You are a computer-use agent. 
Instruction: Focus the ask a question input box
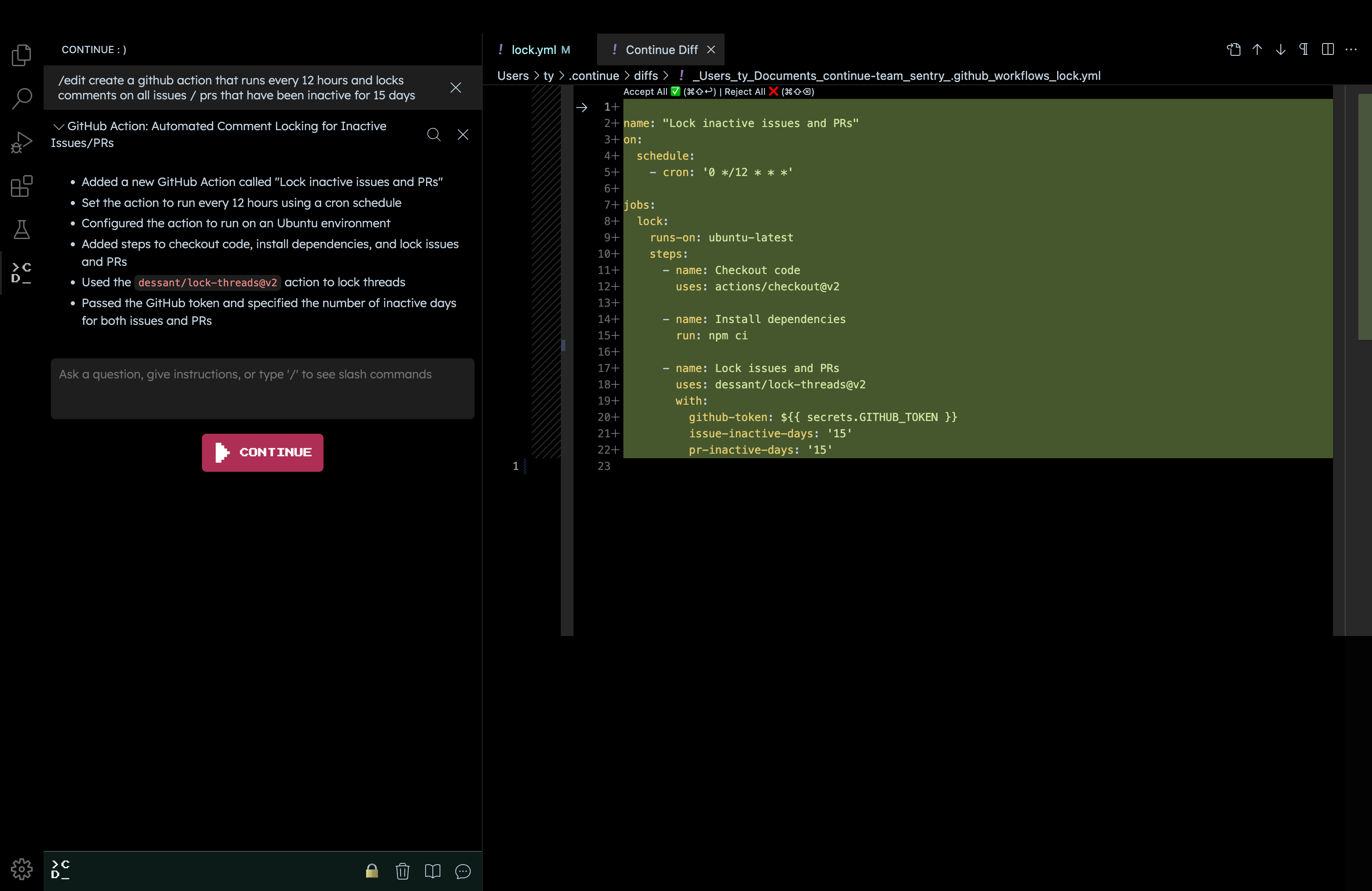262,388
